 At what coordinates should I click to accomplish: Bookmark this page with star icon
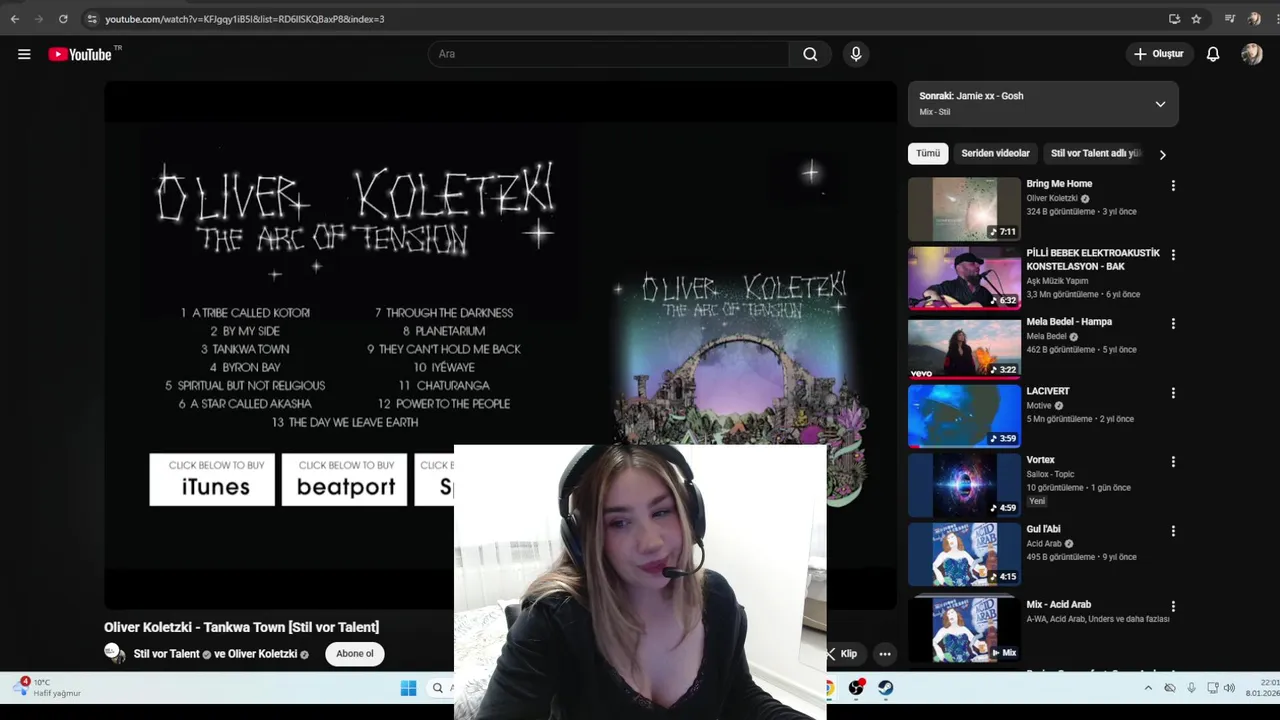(x=1196, y=19)
